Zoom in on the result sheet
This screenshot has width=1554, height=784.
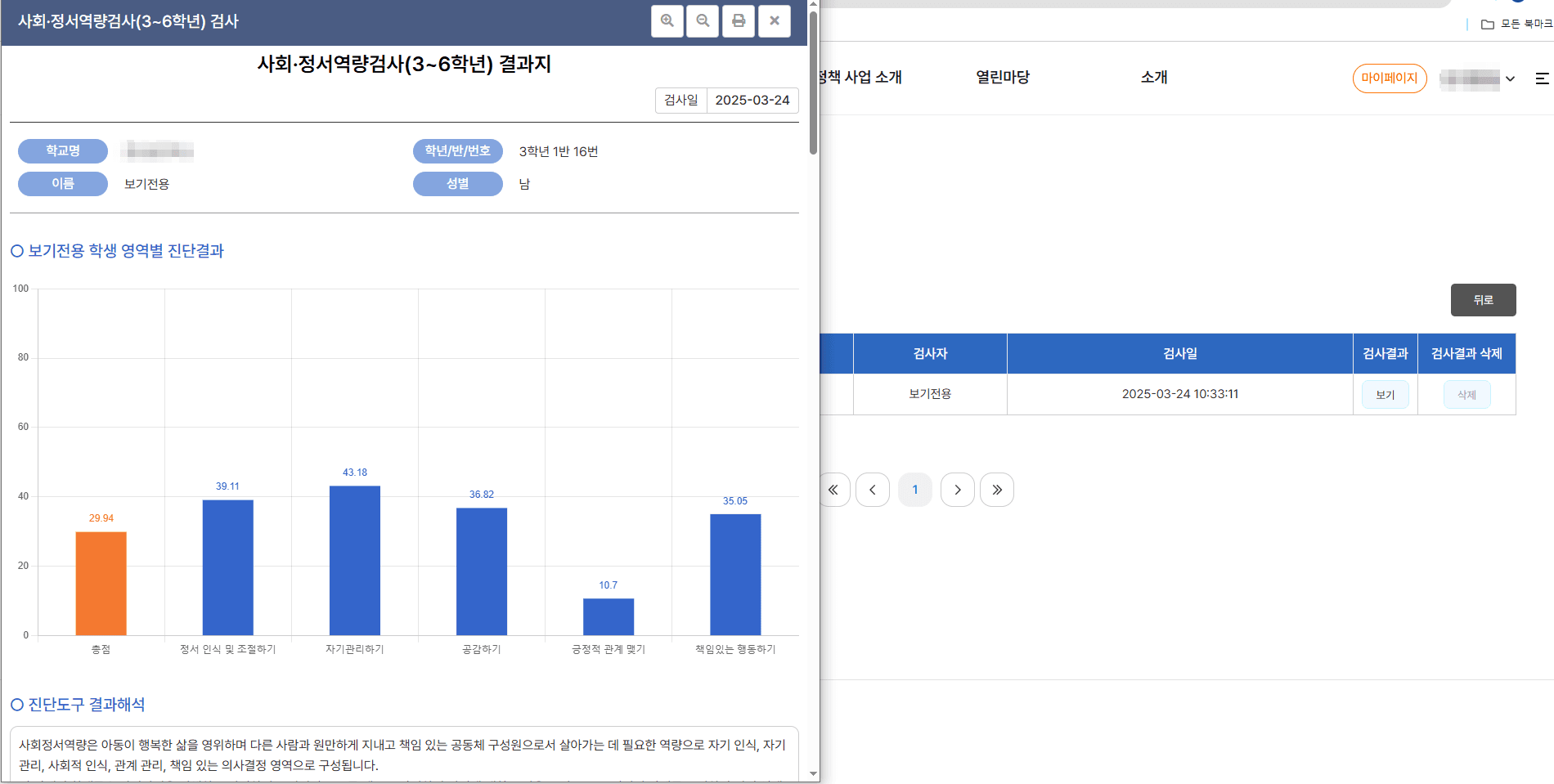[x=667, y=21]
